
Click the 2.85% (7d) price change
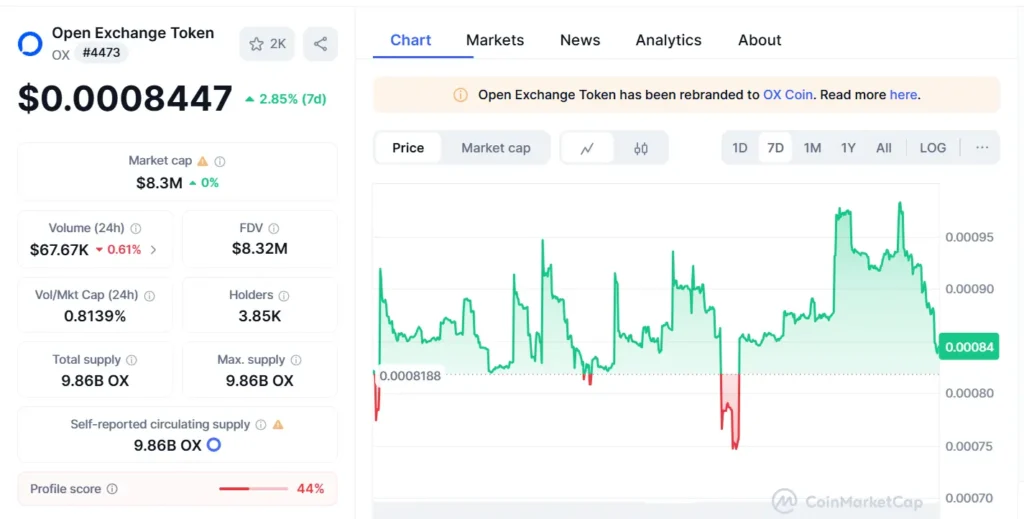point(286,99)
